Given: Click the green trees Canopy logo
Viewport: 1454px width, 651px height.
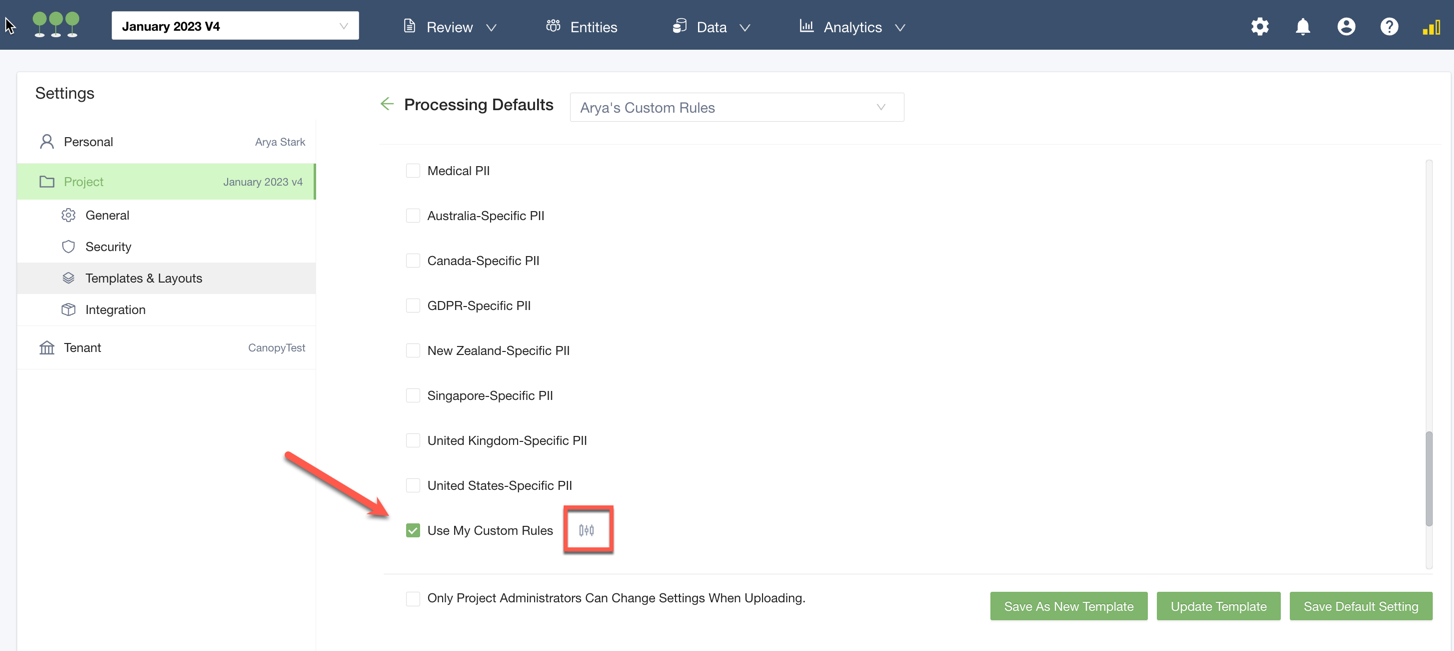Looking at the screenshot, I should coord(56,25).
